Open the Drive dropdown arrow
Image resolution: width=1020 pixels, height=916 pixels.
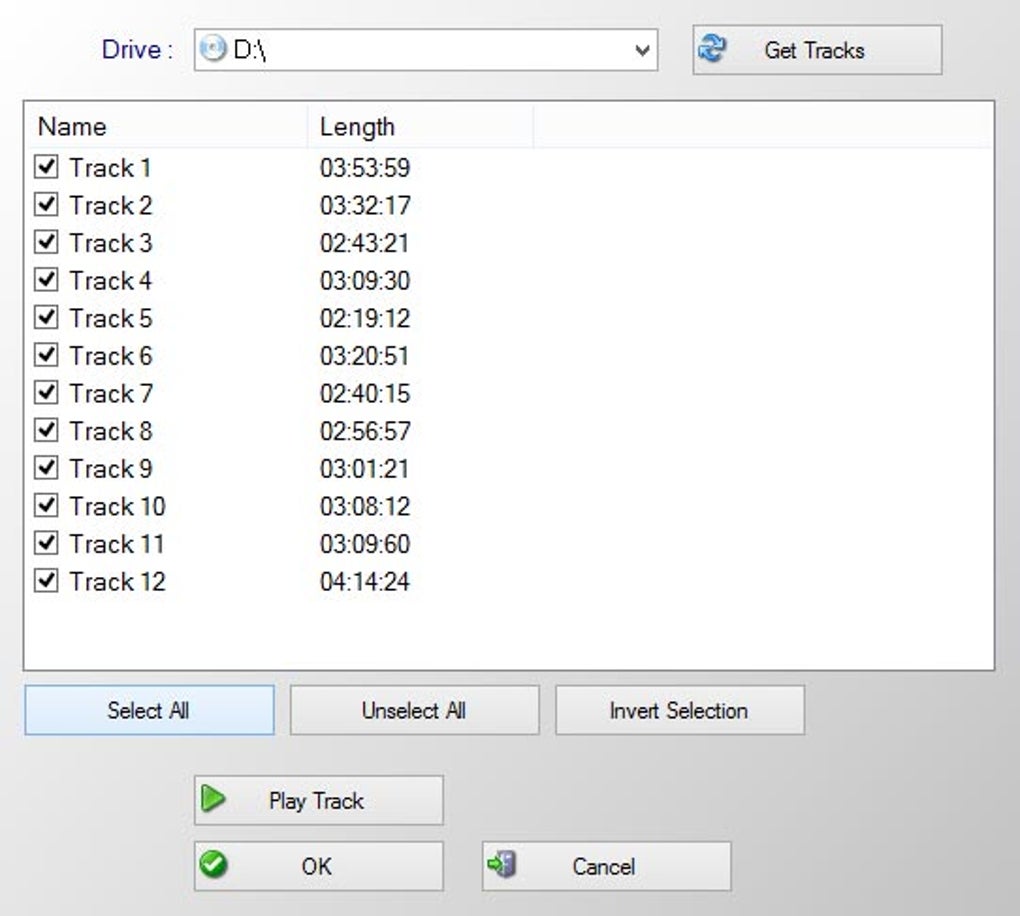point(642,50)
